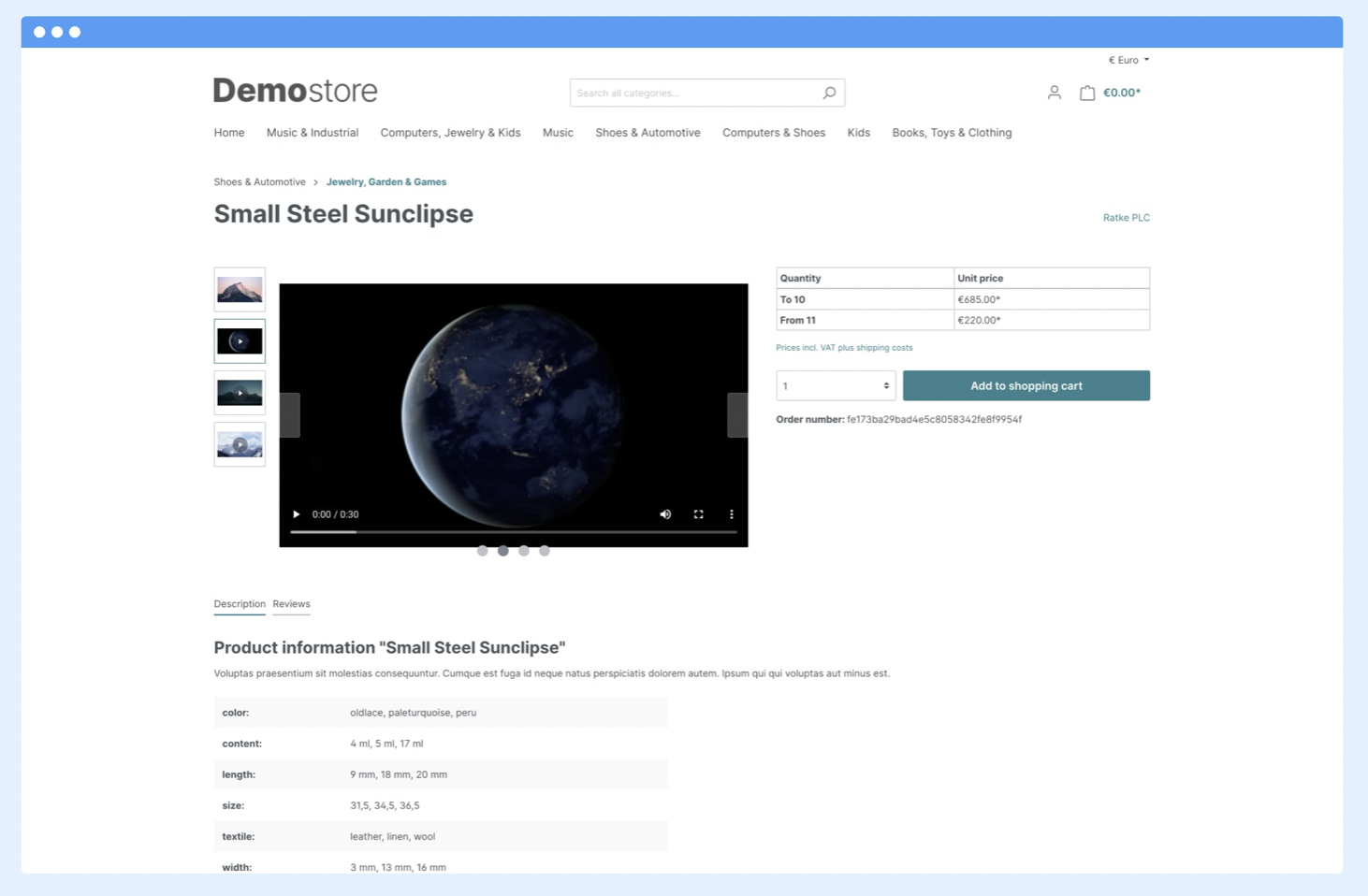Screen dimensions: 1368x896
Task: Mute the video volume icon
Action: 665,514
